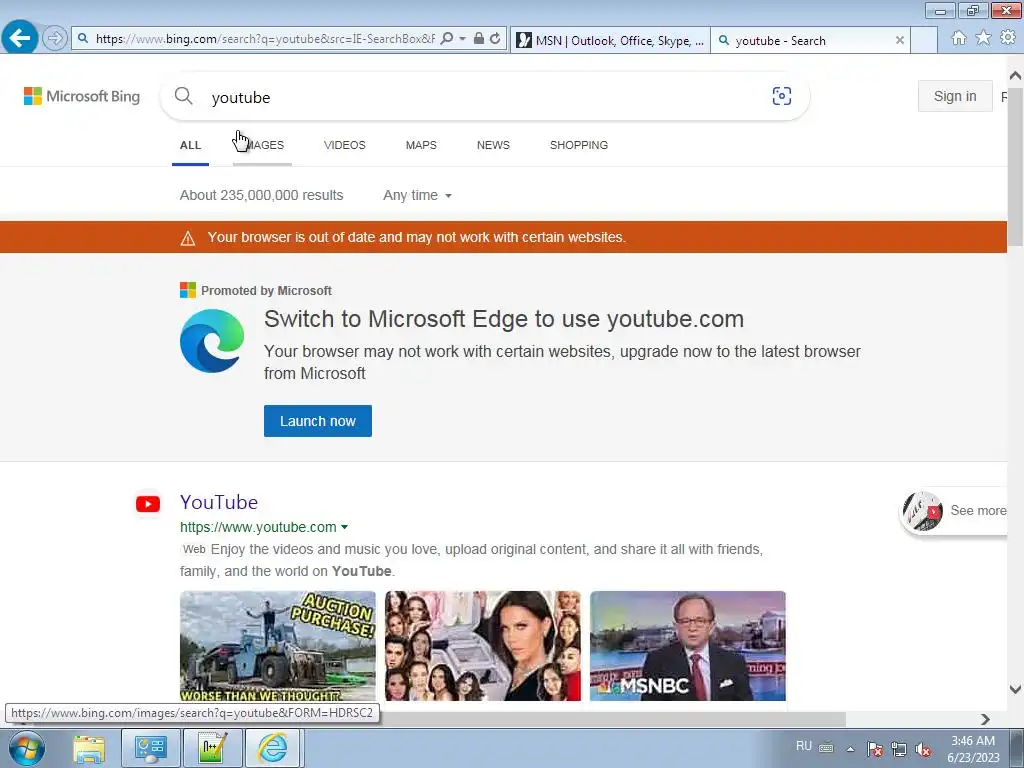Open visual search camera icon
This screenshot has height=768, width=1024.
[x=782, y=96]
